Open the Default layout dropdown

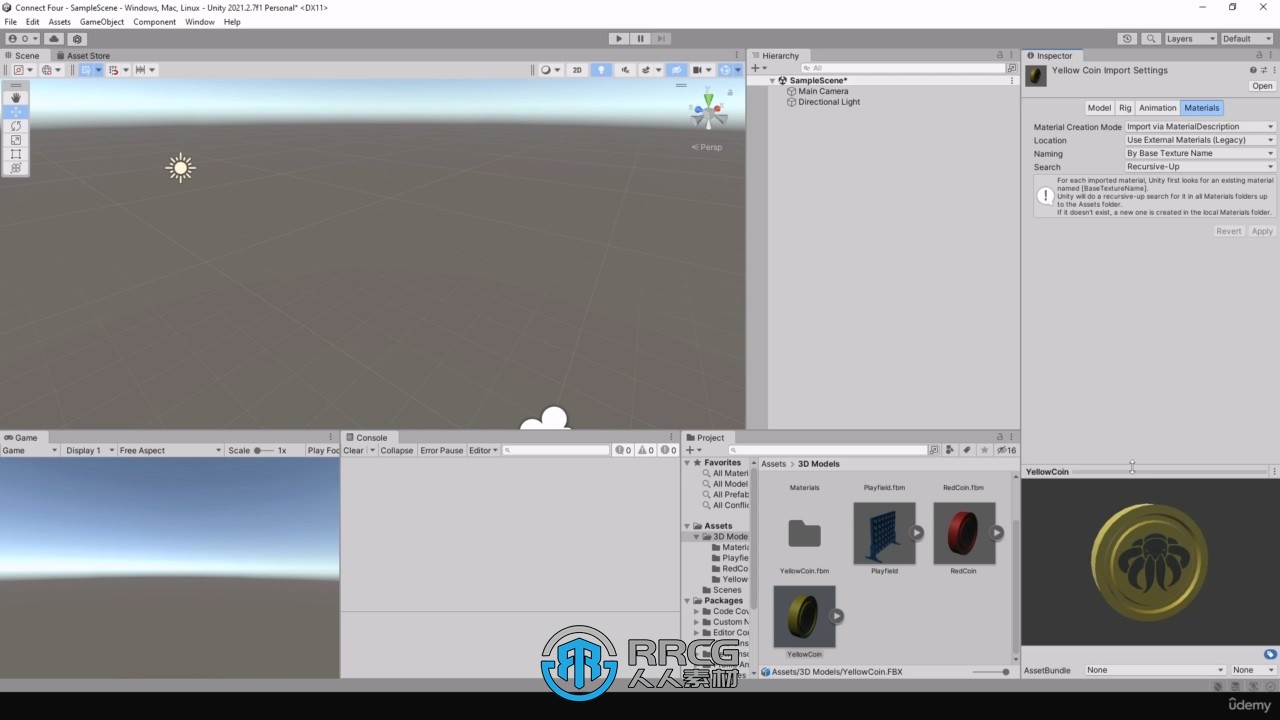coord(1247,39)
